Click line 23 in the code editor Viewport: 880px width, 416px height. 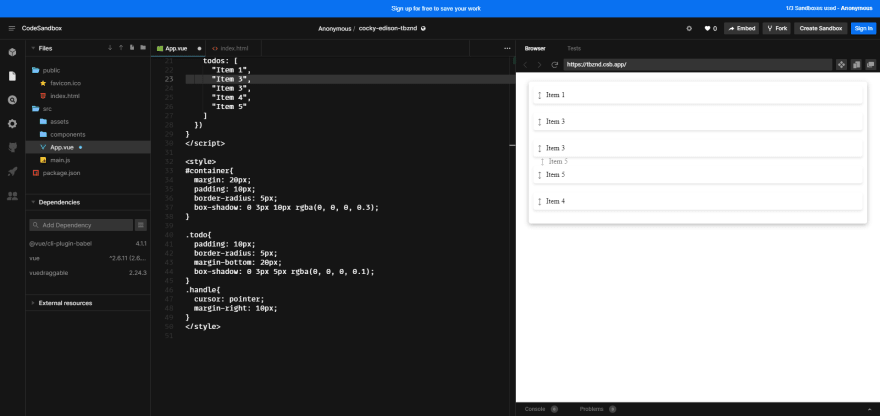pyautogui.click(x=350, y=79)
